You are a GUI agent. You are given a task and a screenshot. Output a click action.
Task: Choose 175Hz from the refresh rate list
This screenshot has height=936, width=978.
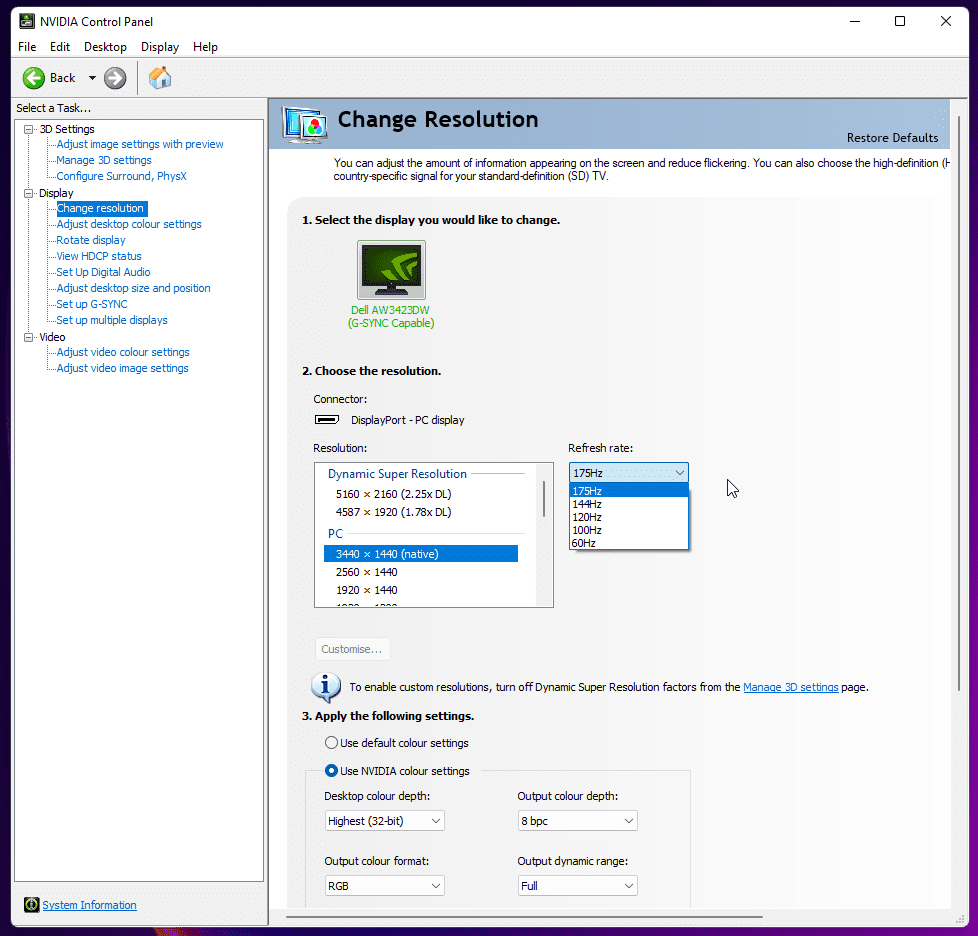[x=629, y=491]
